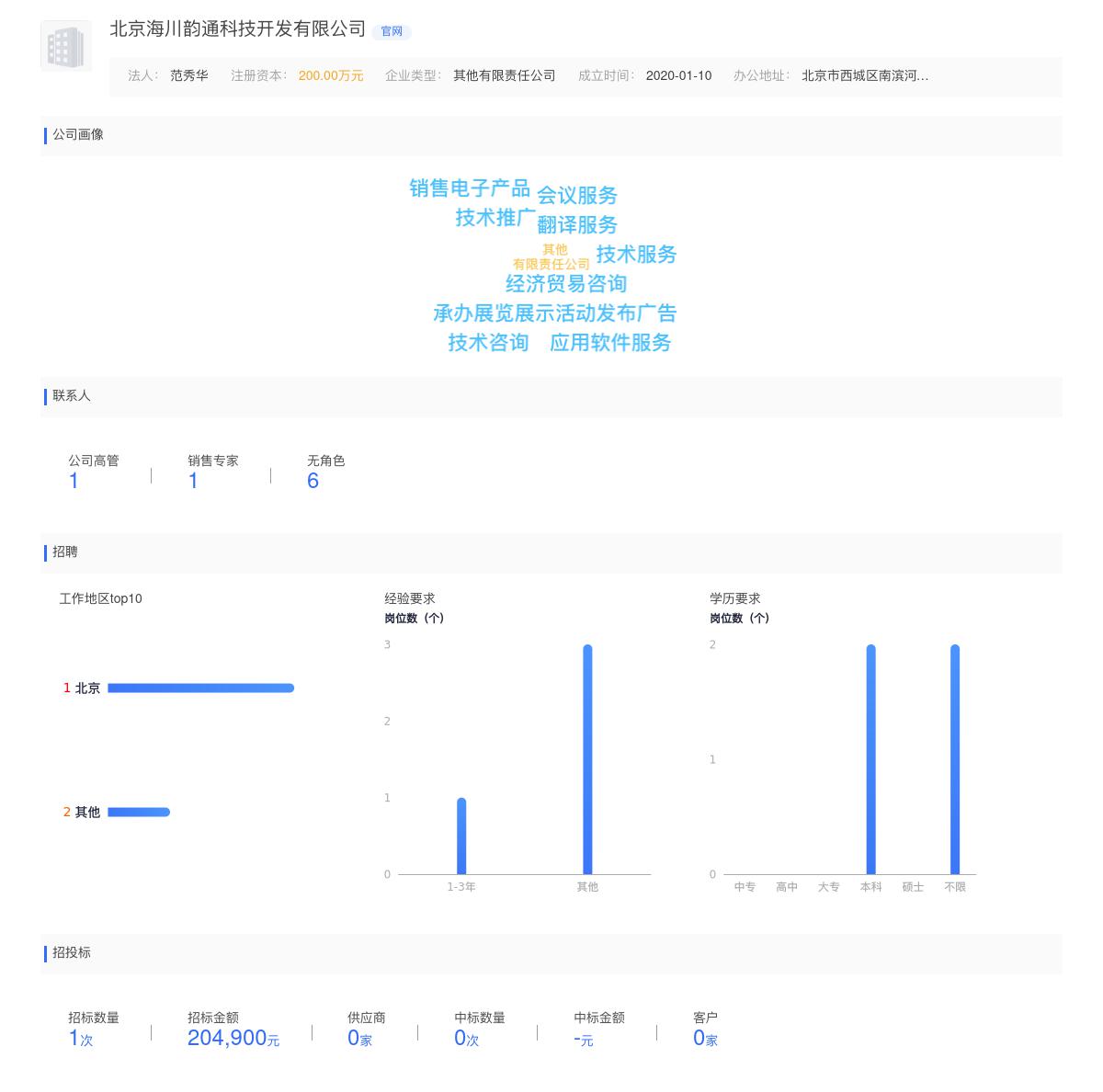The height and width of the screenshot is (1092, 1103).
Task: Click the 其他 work region bar
Action: coord(139,812)
